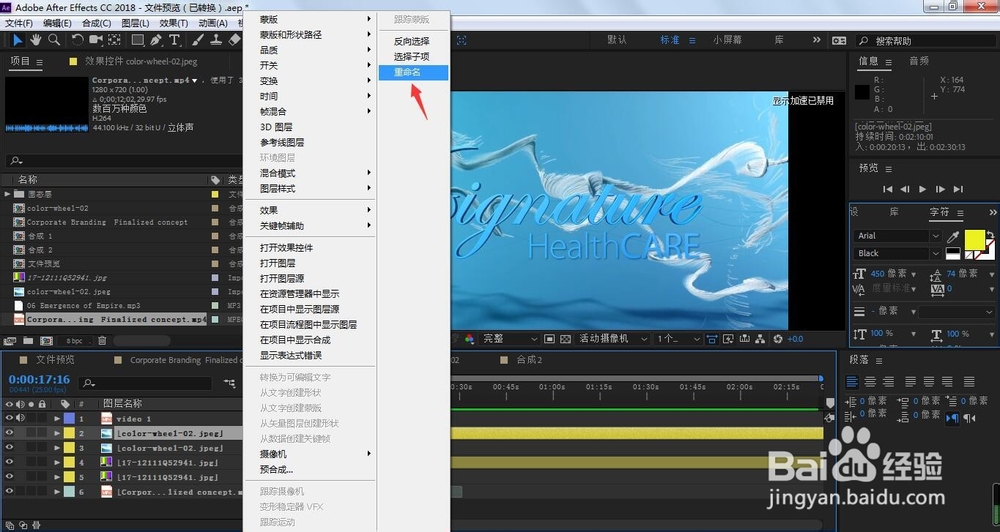The height and width of the screenshot is (532, 1000).
Task: Select the Pan Behind anchor point tool
Action: point(114,40)
